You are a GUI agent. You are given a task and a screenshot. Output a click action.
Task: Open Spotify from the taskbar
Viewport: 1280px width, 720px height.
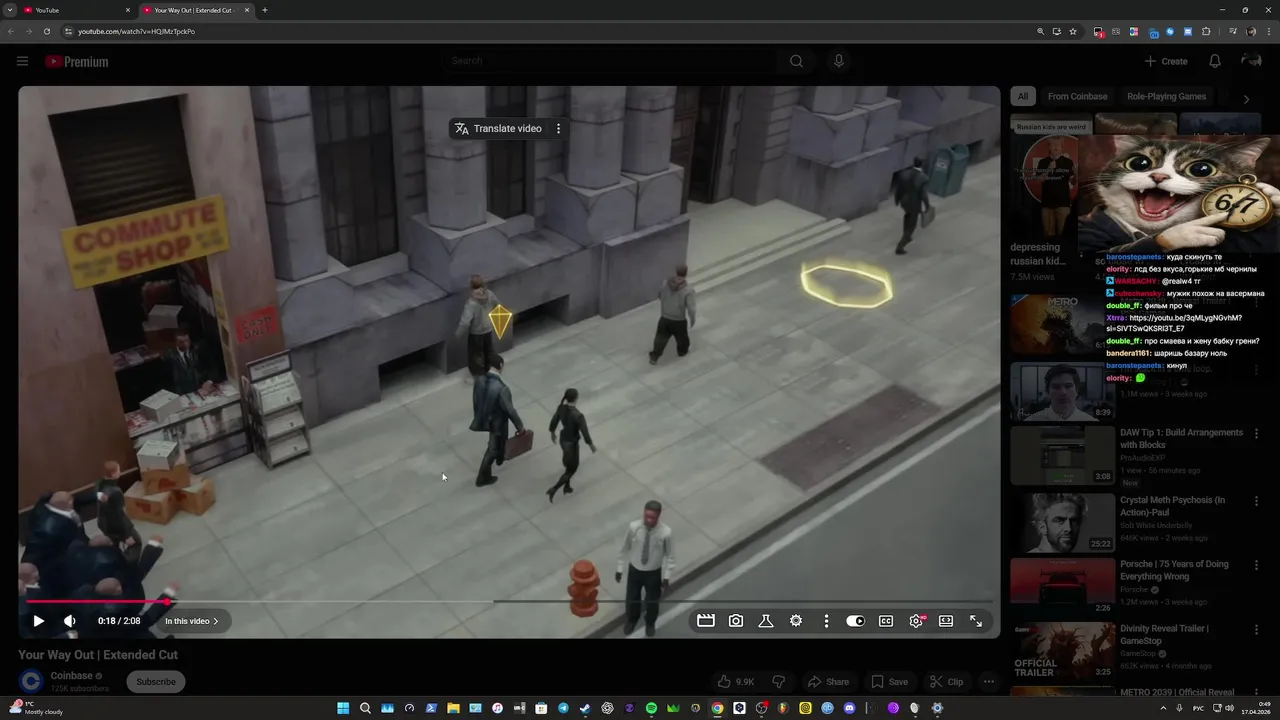tap(651, 708)
